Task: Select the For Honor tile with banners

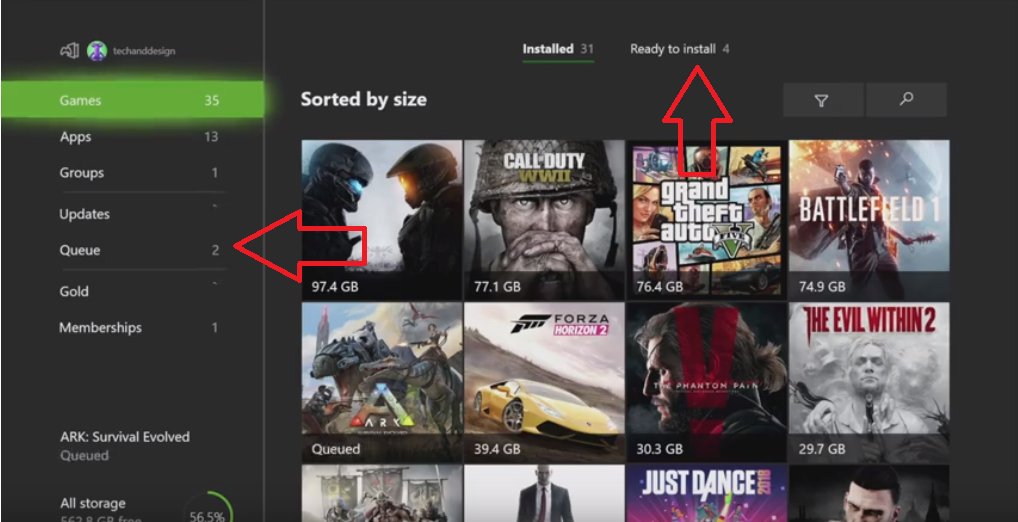Action: [x=382, y=493]
